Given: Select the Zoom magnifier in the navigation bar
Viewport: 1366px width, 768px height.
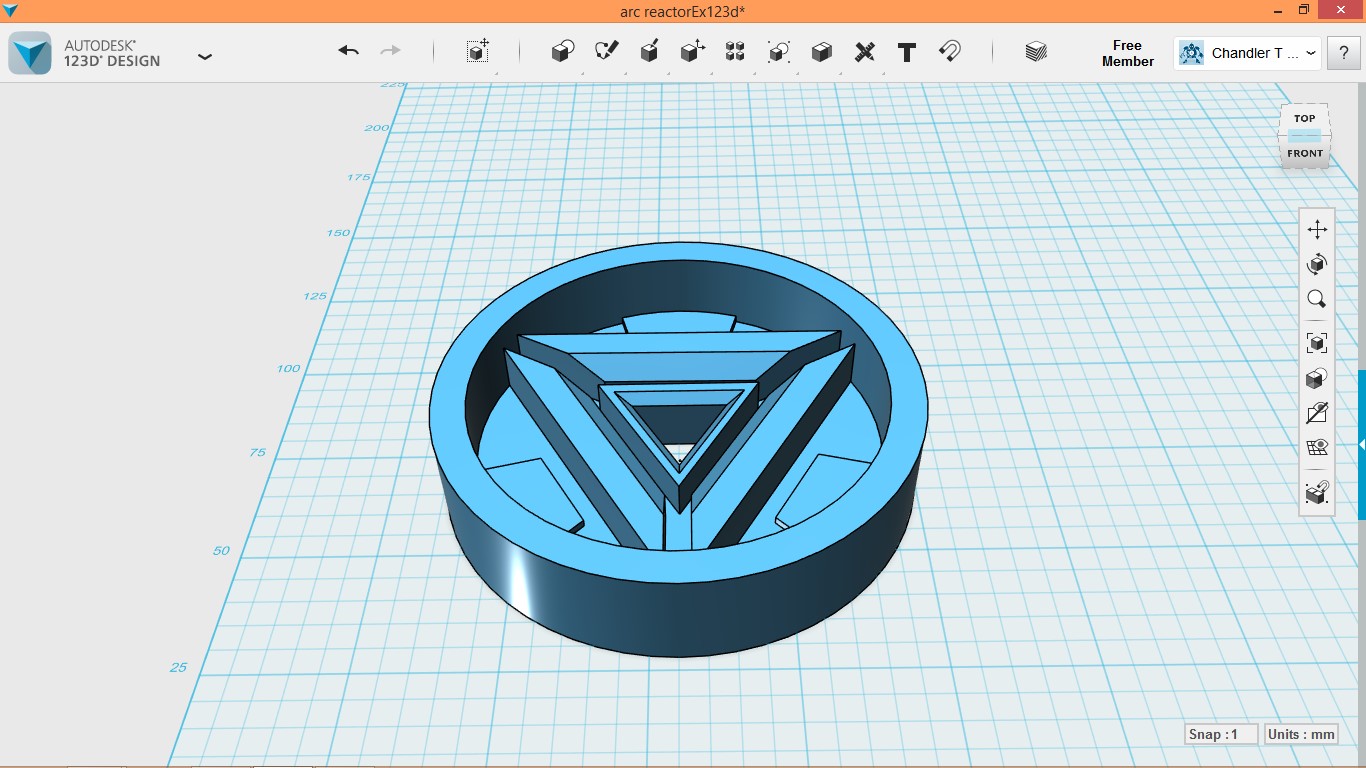Looking at the screenshot, I should coord(1317,299).
